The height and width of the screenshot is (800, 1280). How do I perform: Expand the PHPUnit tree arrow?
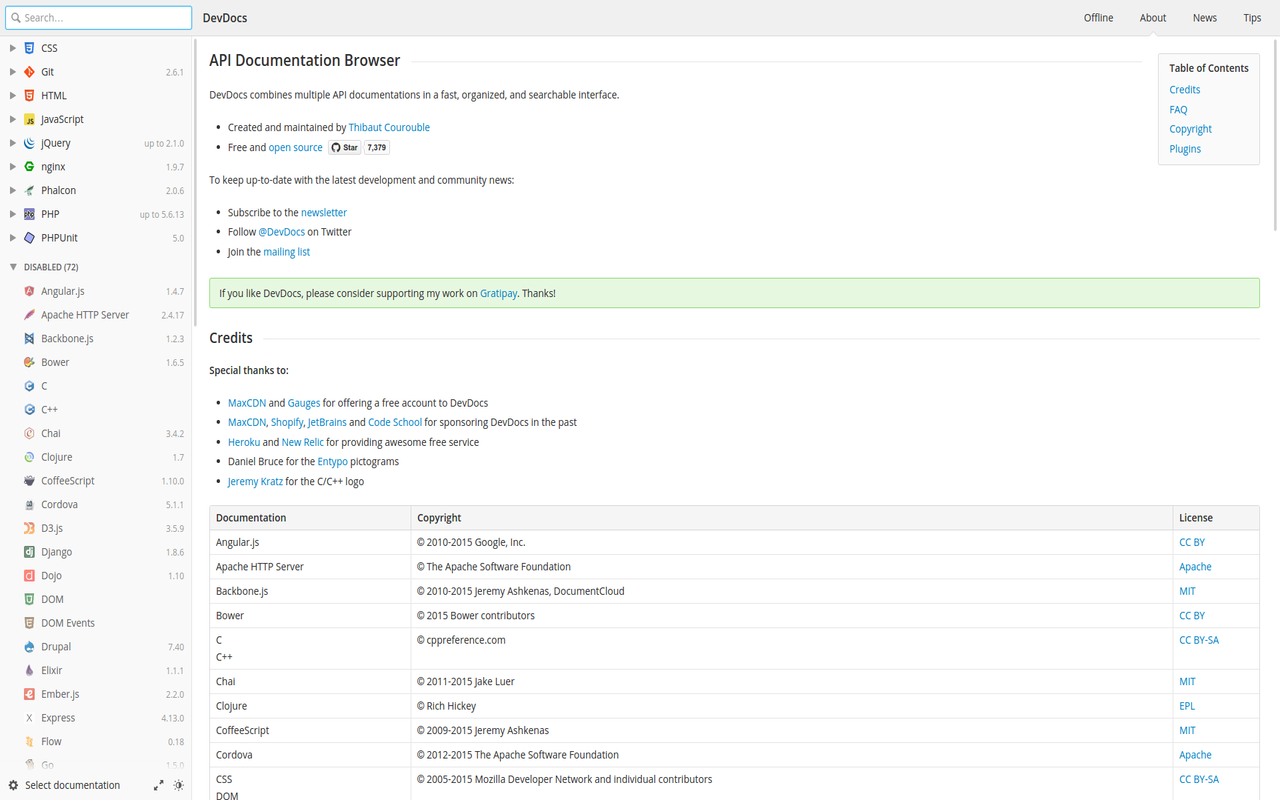click(13, 238)
